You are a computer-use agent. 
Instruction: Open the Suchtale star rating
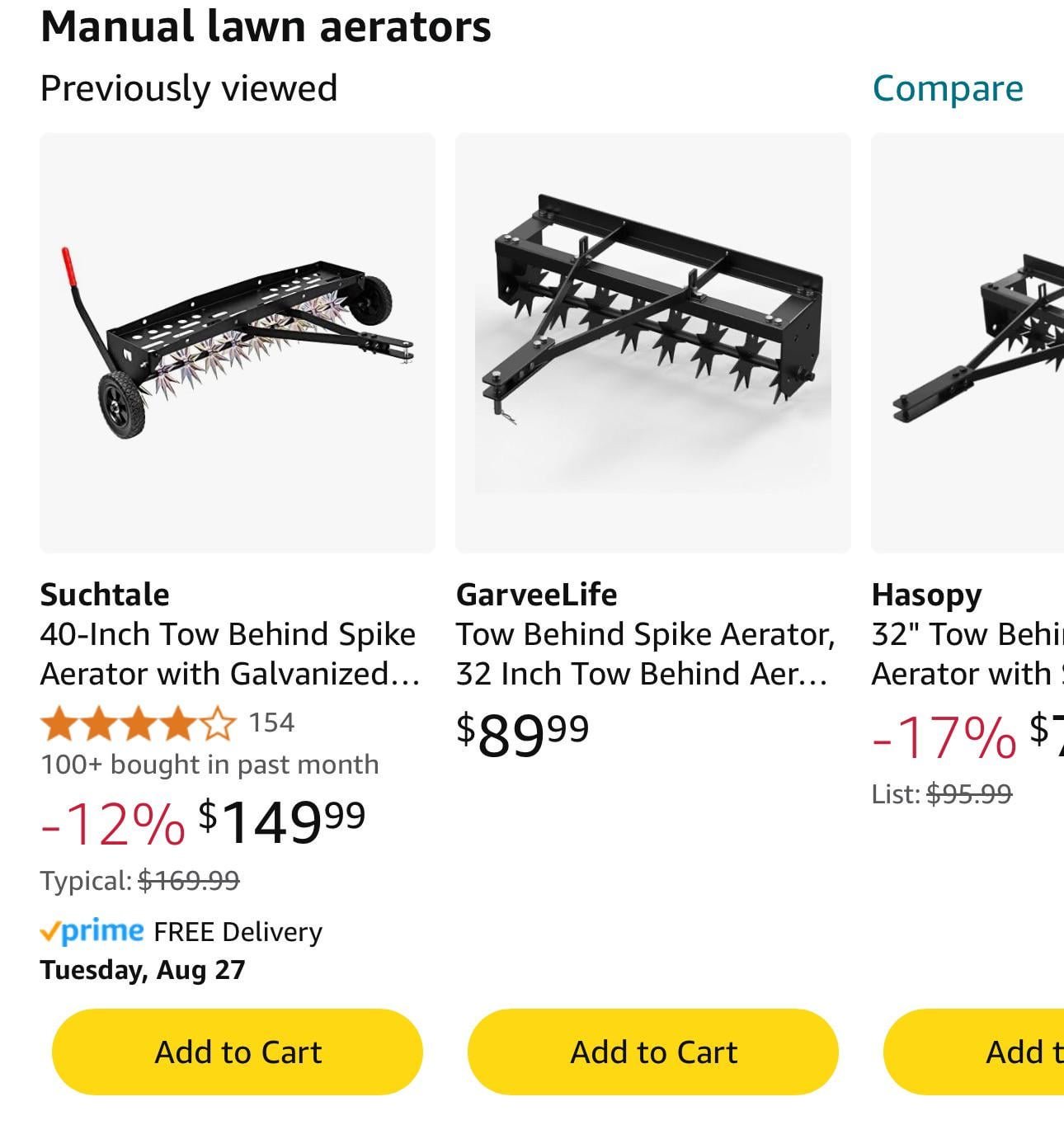click(138, 723)
